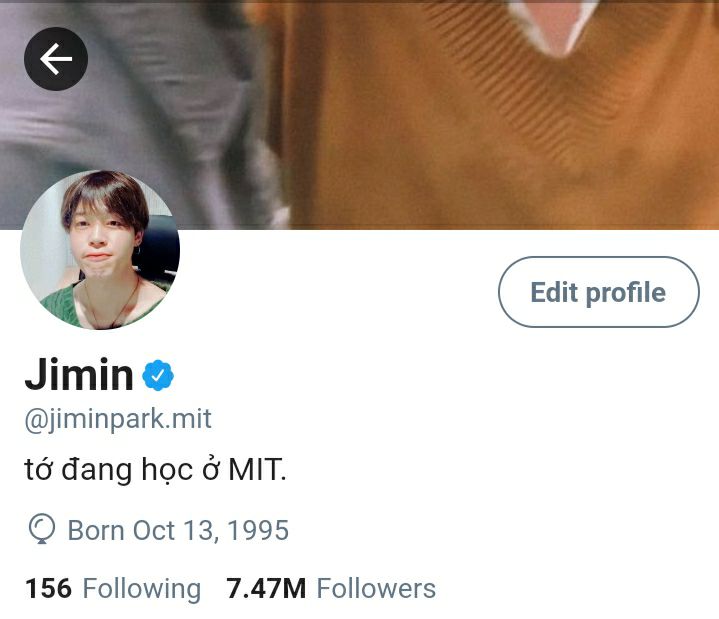Open the profile header banner image

coord(360,115)
